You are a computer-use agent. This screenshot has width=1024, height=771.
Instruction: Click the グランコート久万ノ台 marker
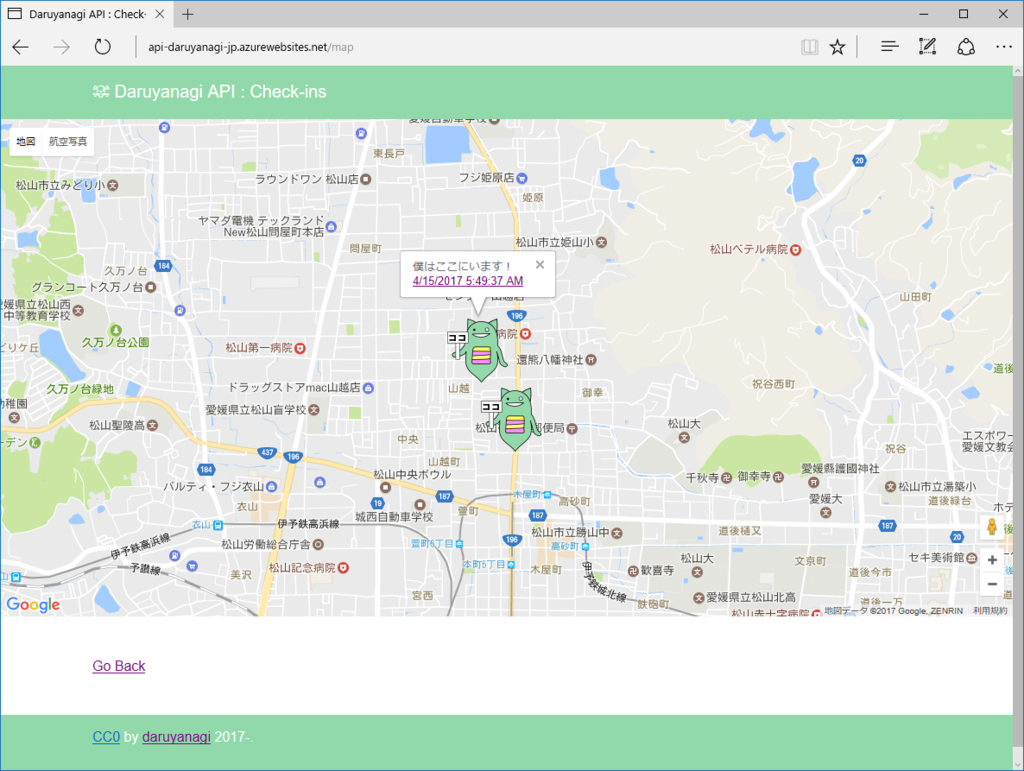pos(151,287)
